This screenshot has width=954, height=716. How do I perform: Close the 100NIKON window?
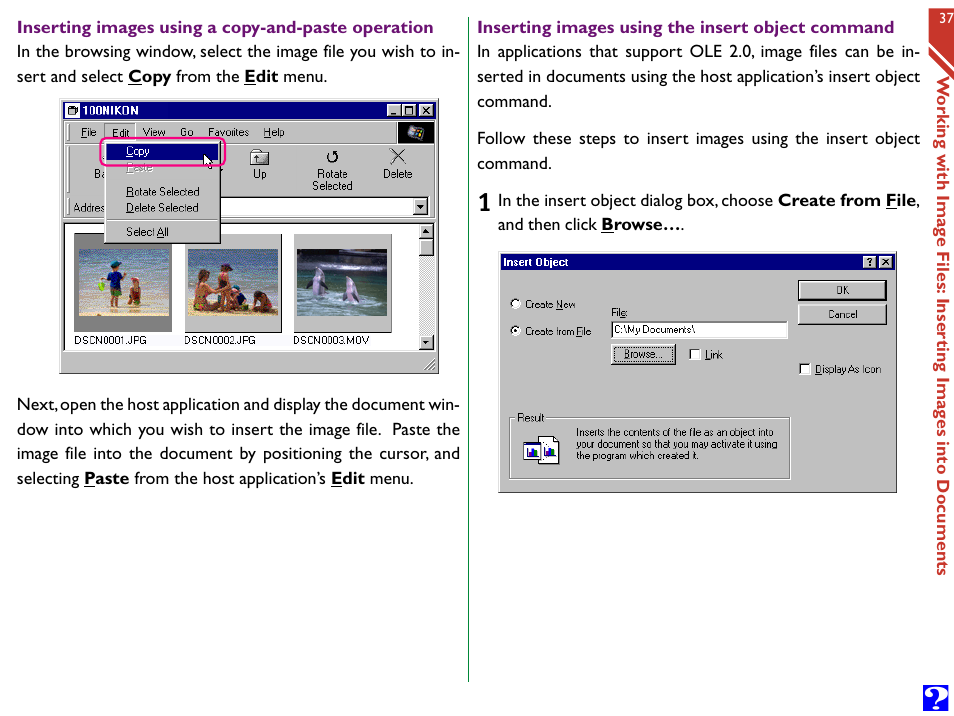coord(427,110)
